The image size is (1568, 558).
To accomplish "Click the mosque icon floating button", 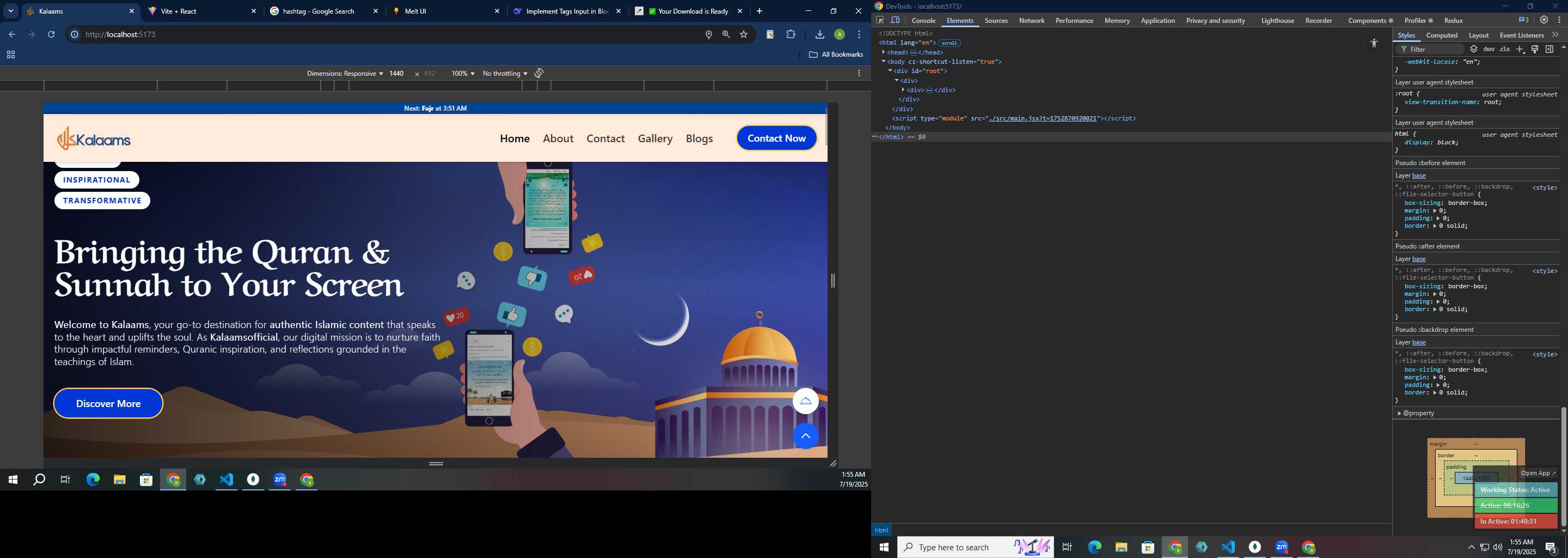I will point(805,401).
